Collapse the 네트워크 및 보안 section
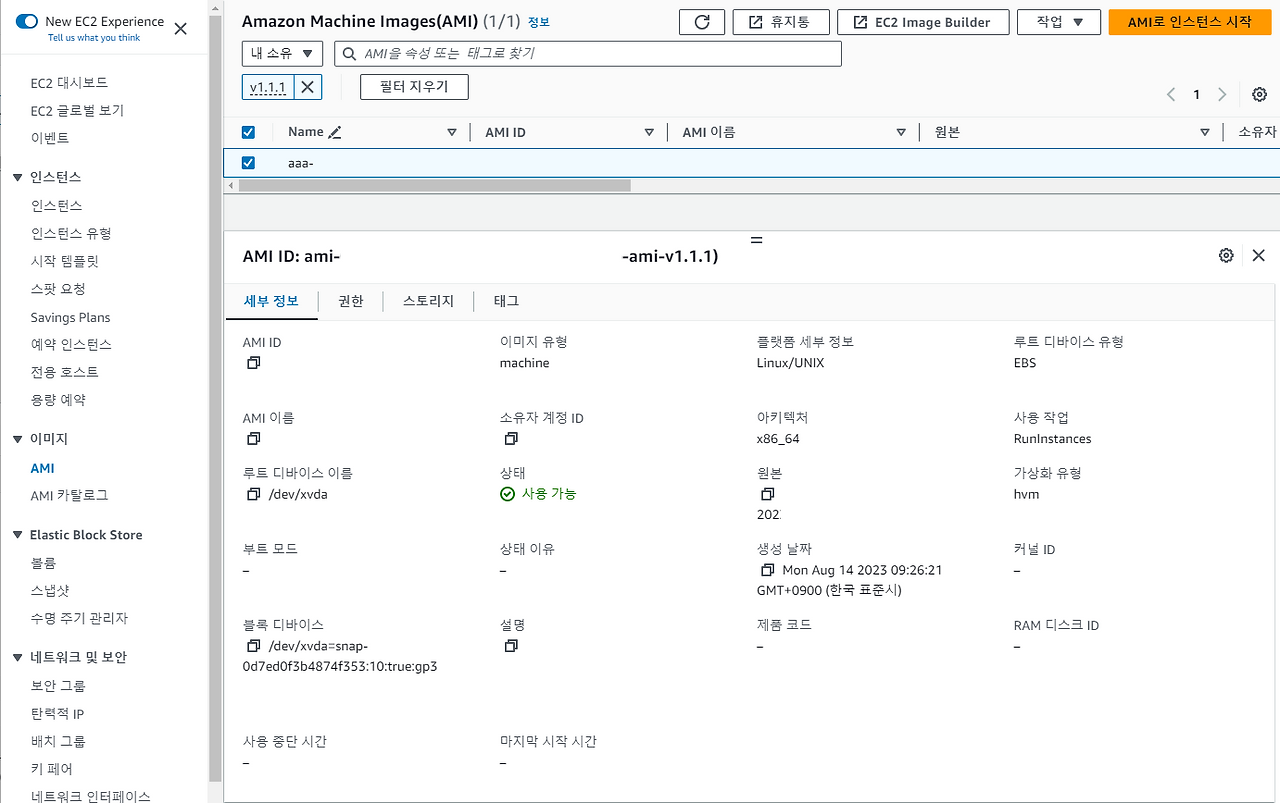 coord(17,657)
